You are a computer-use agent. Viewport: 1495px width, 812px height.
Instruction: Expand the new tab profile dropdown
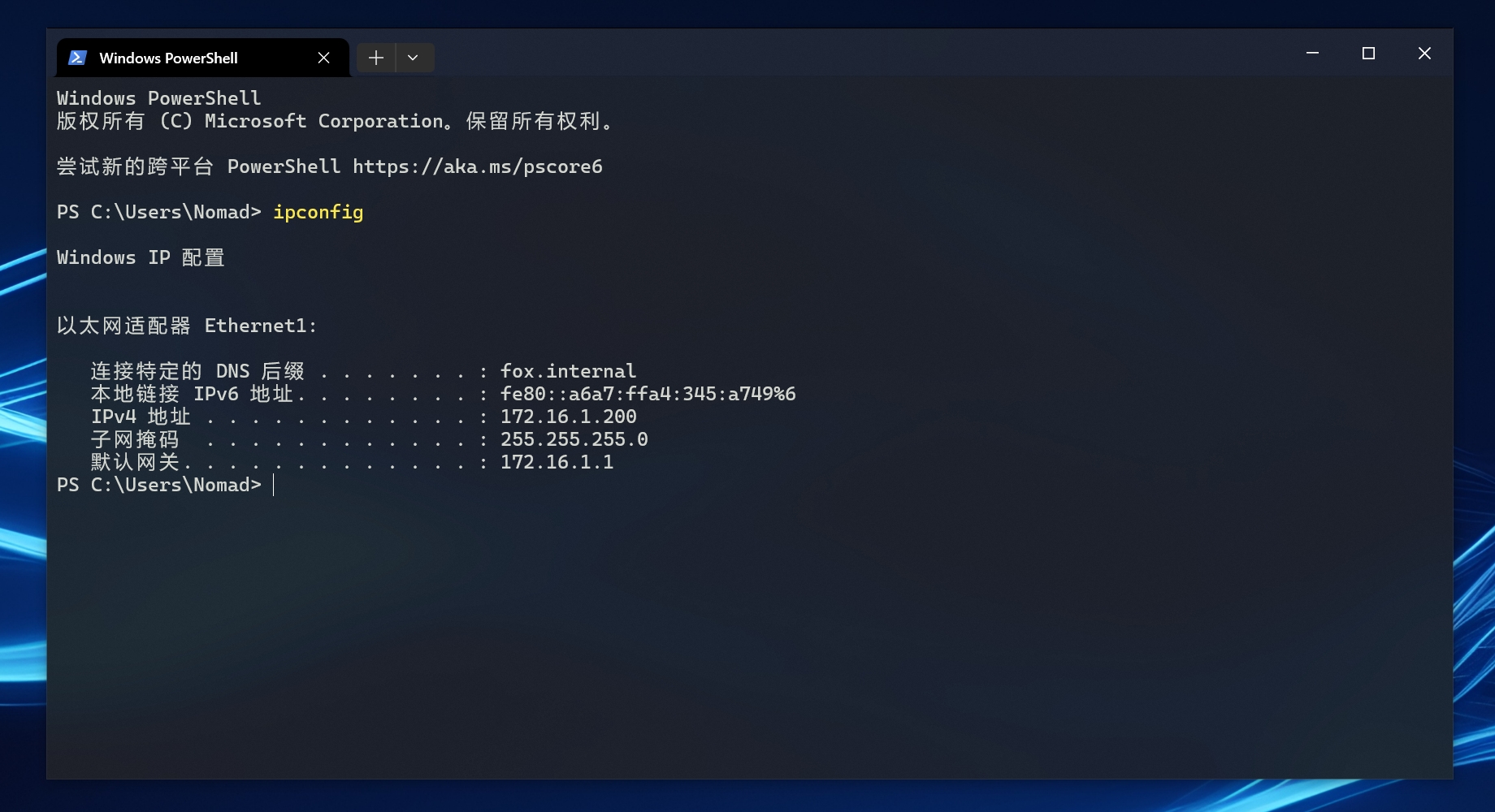pos(414,58)
